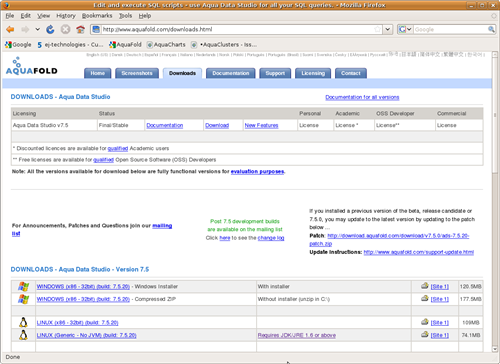Open the Tools menu

click(x=125, y=16)
